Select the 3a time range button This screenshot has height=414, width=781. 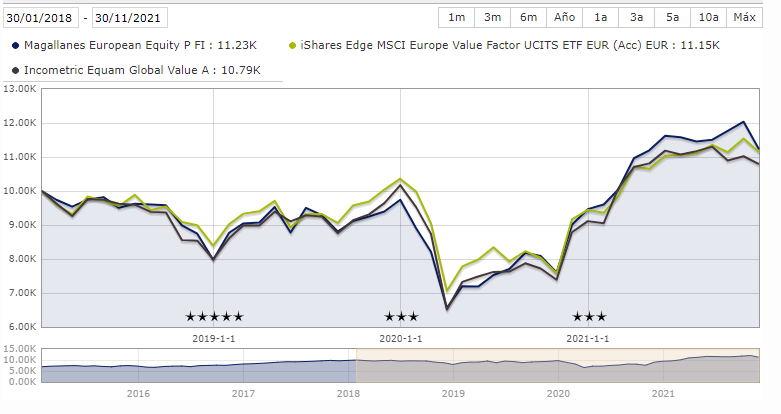[636, 17]
